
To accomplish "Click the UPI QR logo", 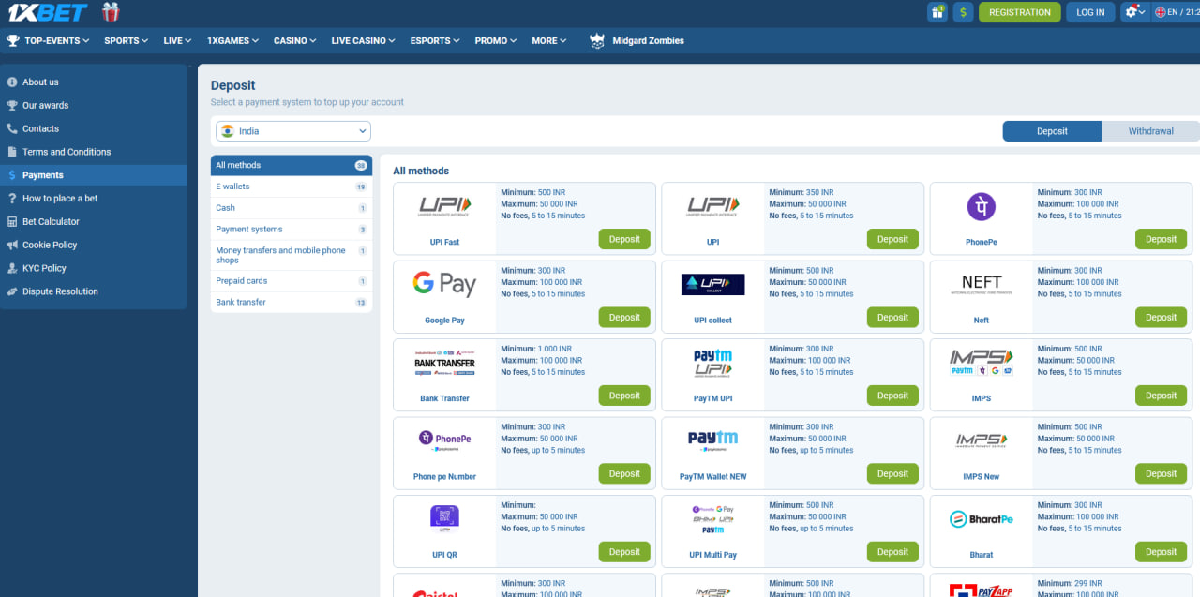I will pos(445,518).
